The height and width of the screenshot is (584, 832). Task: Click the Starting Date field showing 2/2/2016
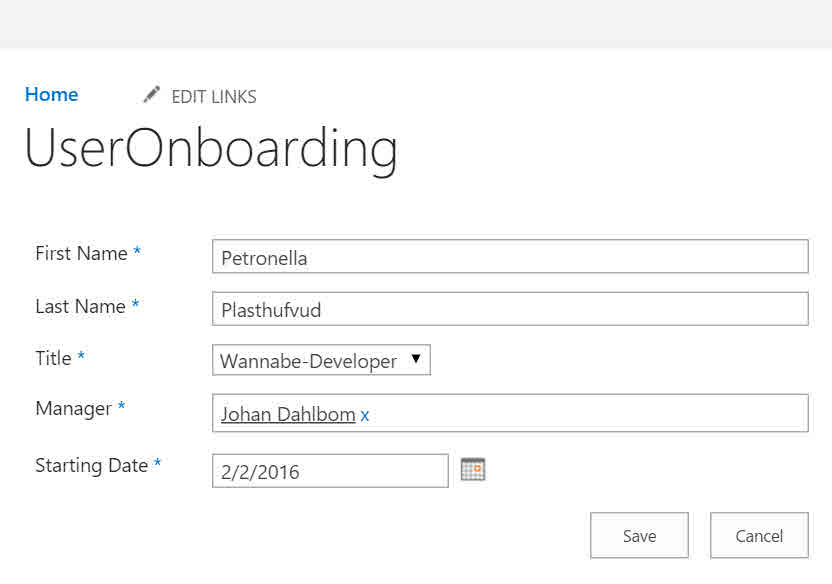point(330,471)
